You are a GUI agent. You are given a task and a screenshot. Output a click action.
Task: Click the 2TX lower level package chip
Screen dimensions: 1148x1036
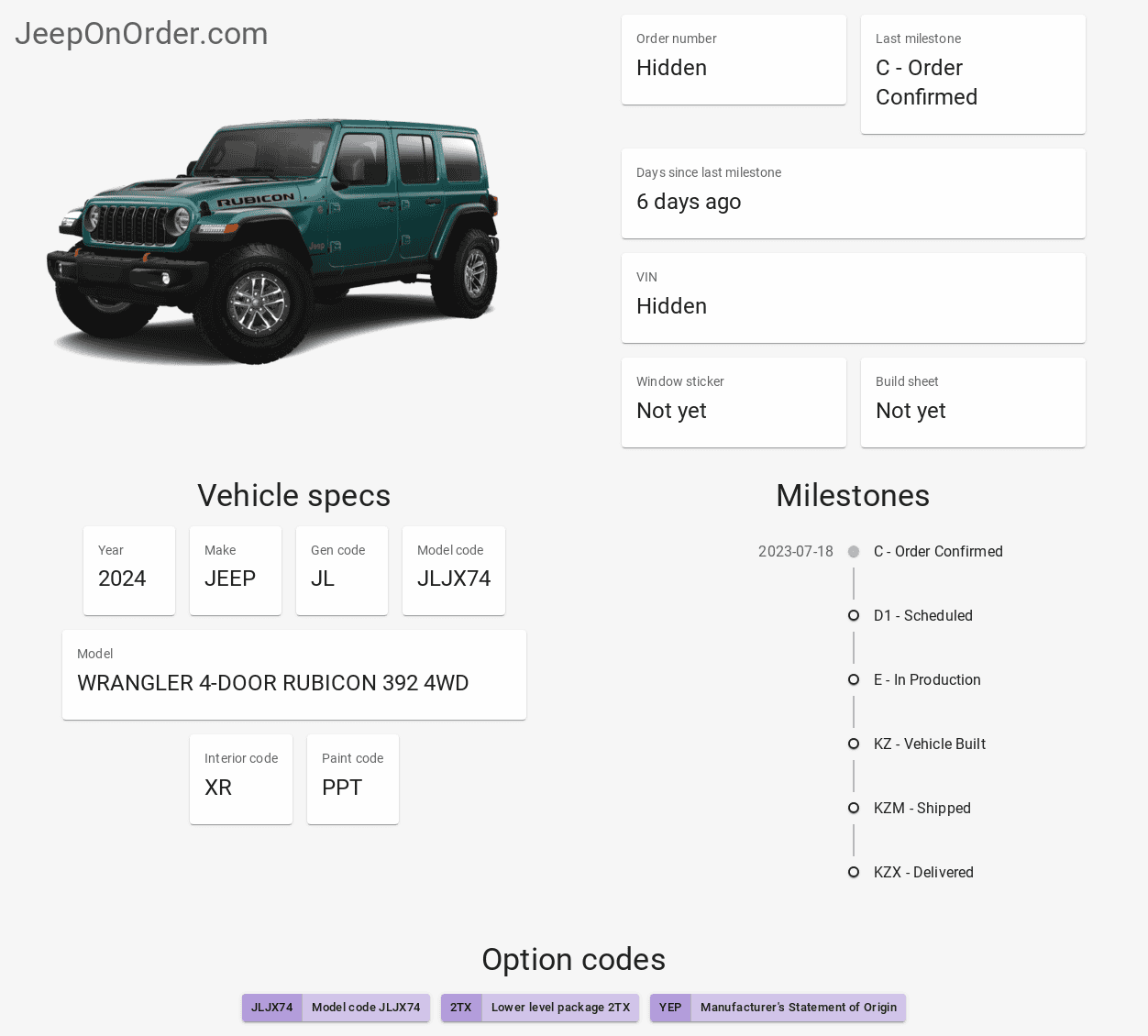pyautogui.click(x=540, y=1008)
